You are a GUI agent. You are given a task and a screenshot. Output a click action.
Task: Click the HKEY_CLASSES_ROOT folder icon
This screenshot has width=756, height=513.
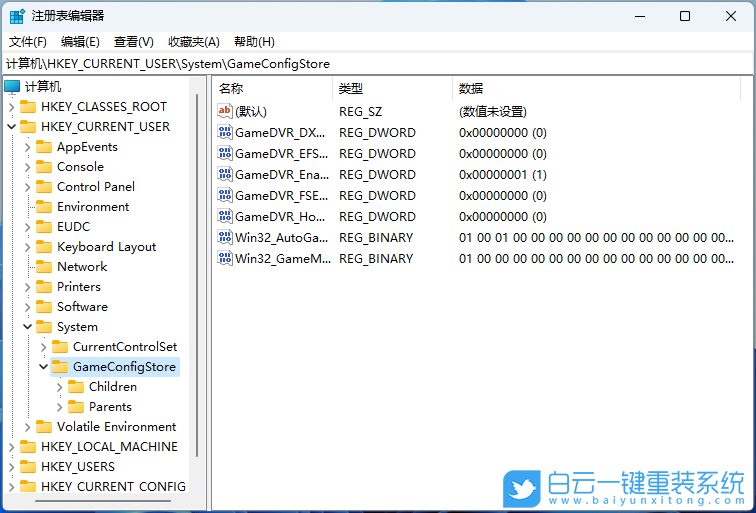click(x=28, y=107)
